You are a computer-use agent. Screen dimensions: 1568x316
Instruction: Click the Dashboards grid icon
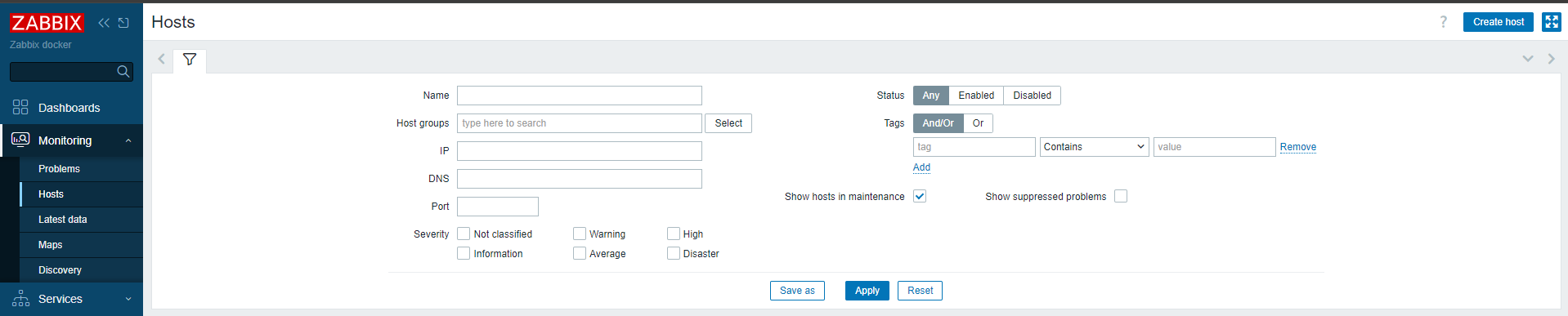[20, 107]
